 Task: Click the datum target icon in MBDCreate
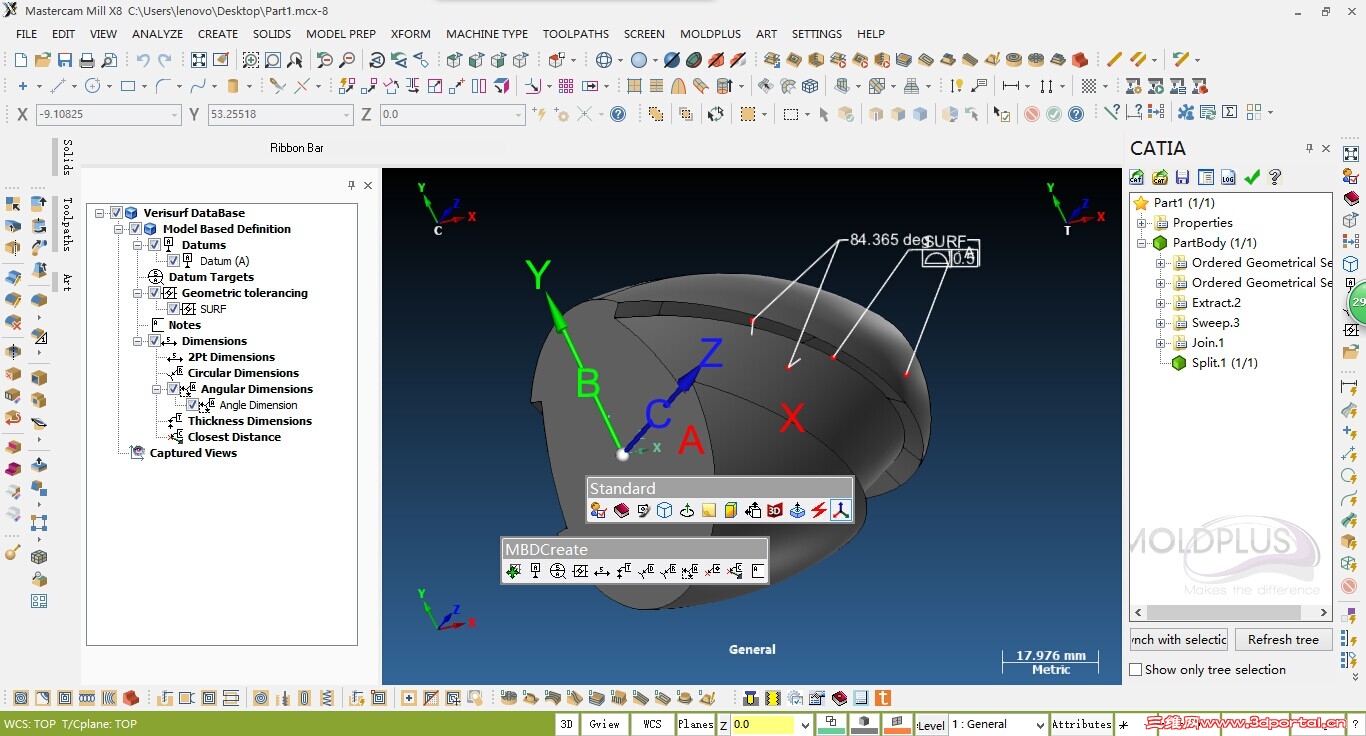(558, 571)
